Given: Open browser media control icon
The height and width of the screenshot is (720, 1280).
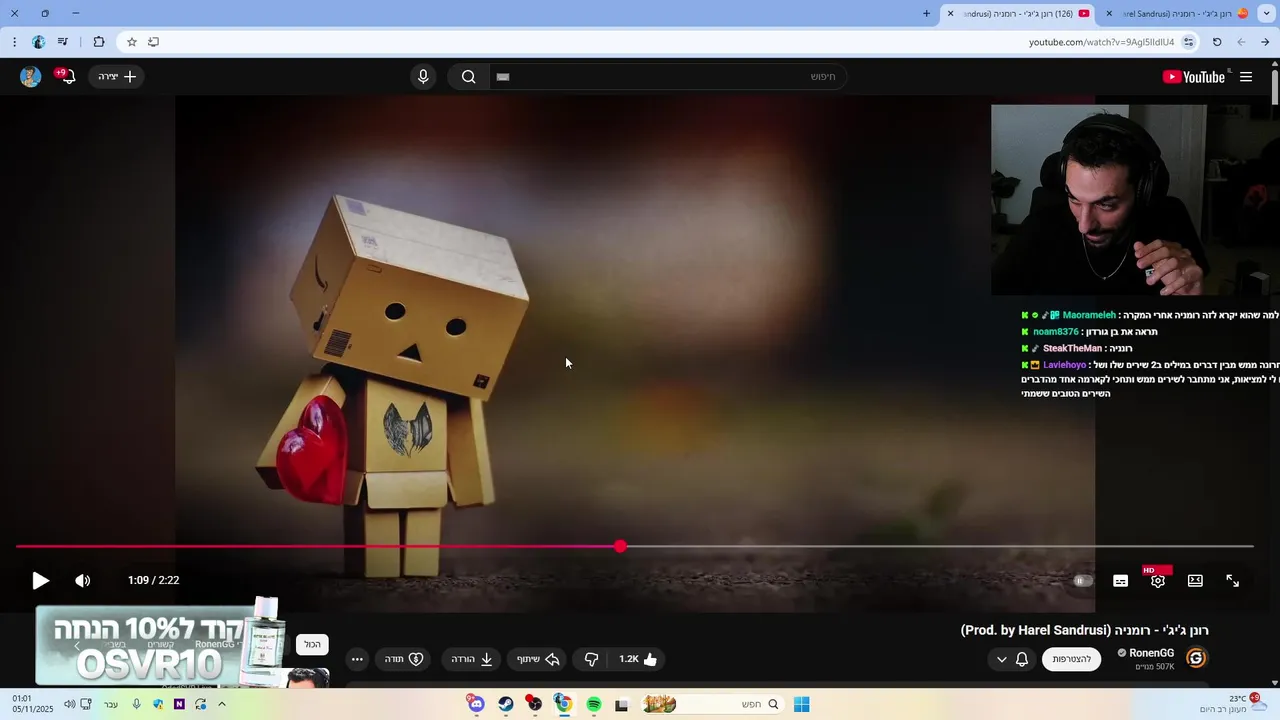Looking at the screenshot, I should 63,42.
